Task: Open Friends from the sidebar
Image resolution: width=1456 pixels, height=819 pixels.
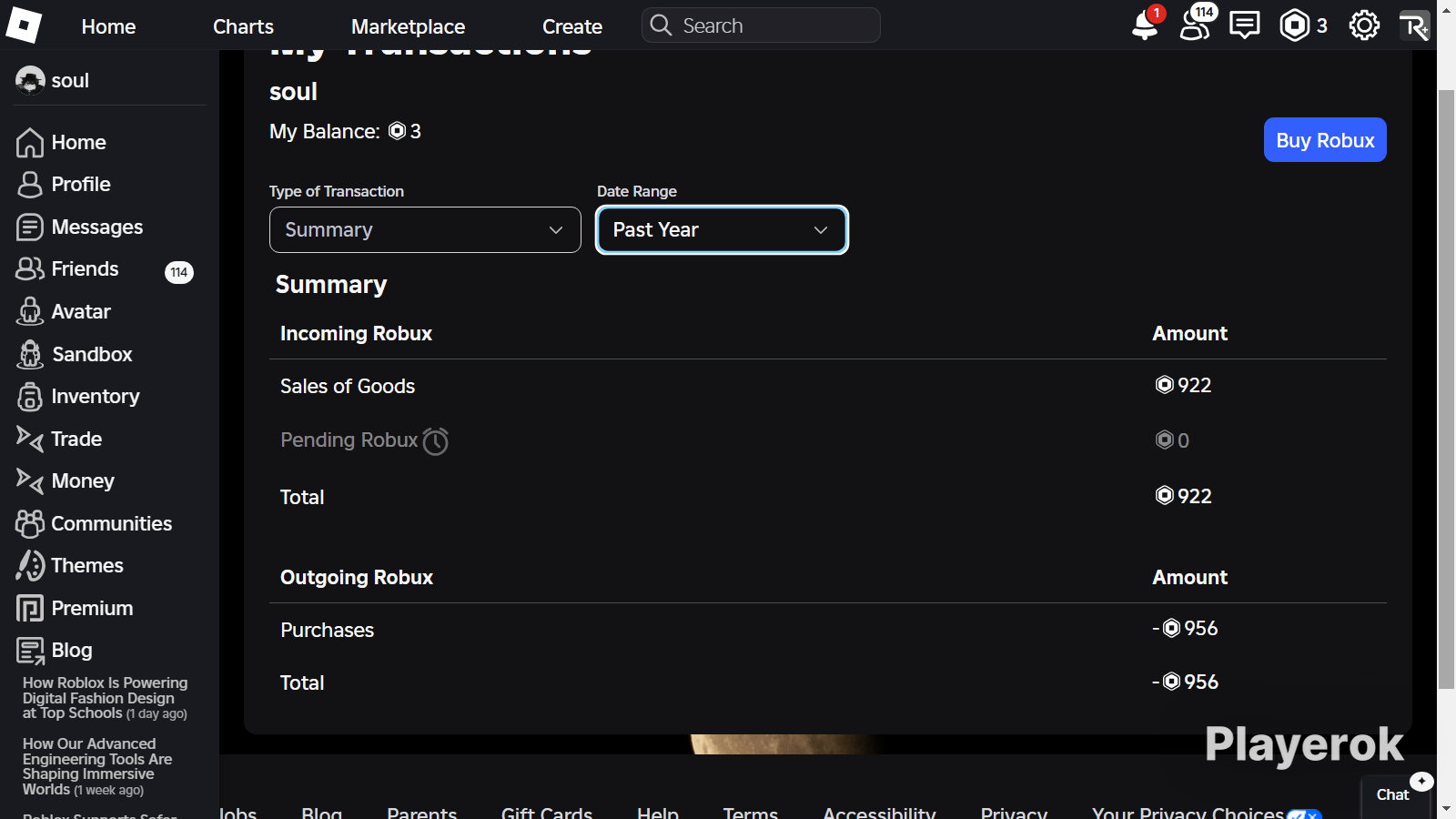Action: (67, 268)
